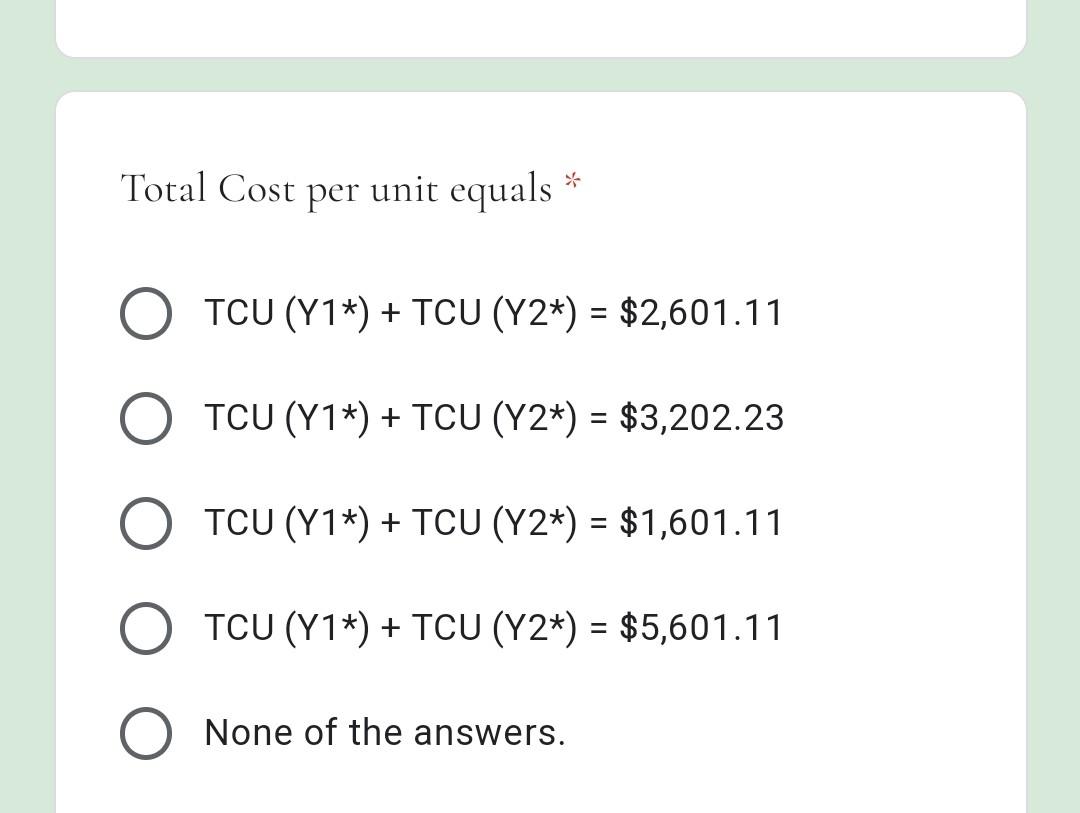Viewport: 1080px width, 813px height.
Task: Click the None of the answers label text
Action: (385, 732)
